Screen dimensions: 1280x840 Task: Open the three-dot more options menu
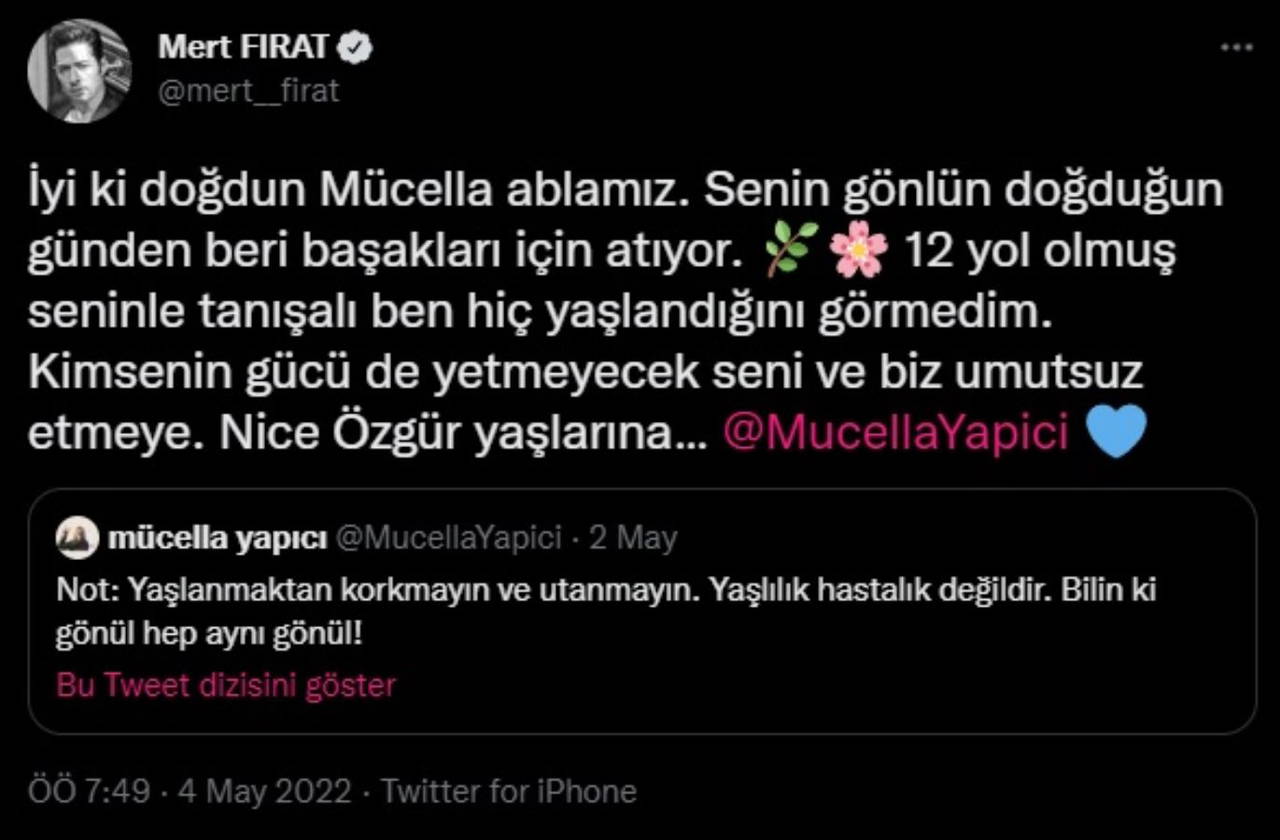(1237, 47)
